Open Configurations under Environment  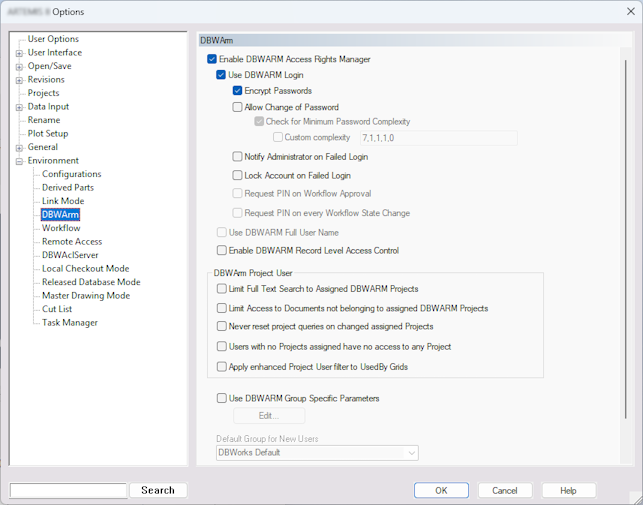72,174
